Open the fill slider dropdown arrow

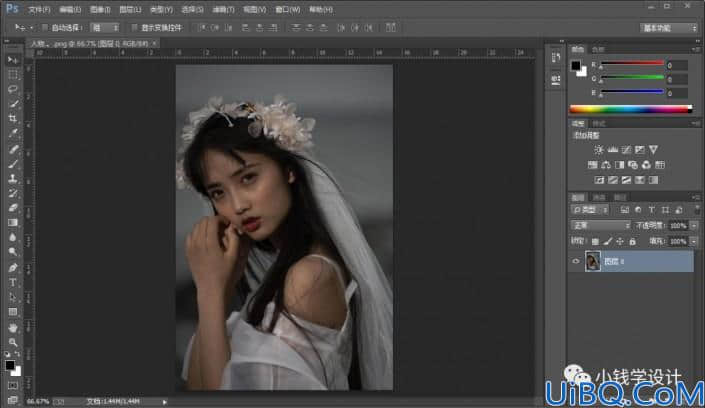point(694,242)
